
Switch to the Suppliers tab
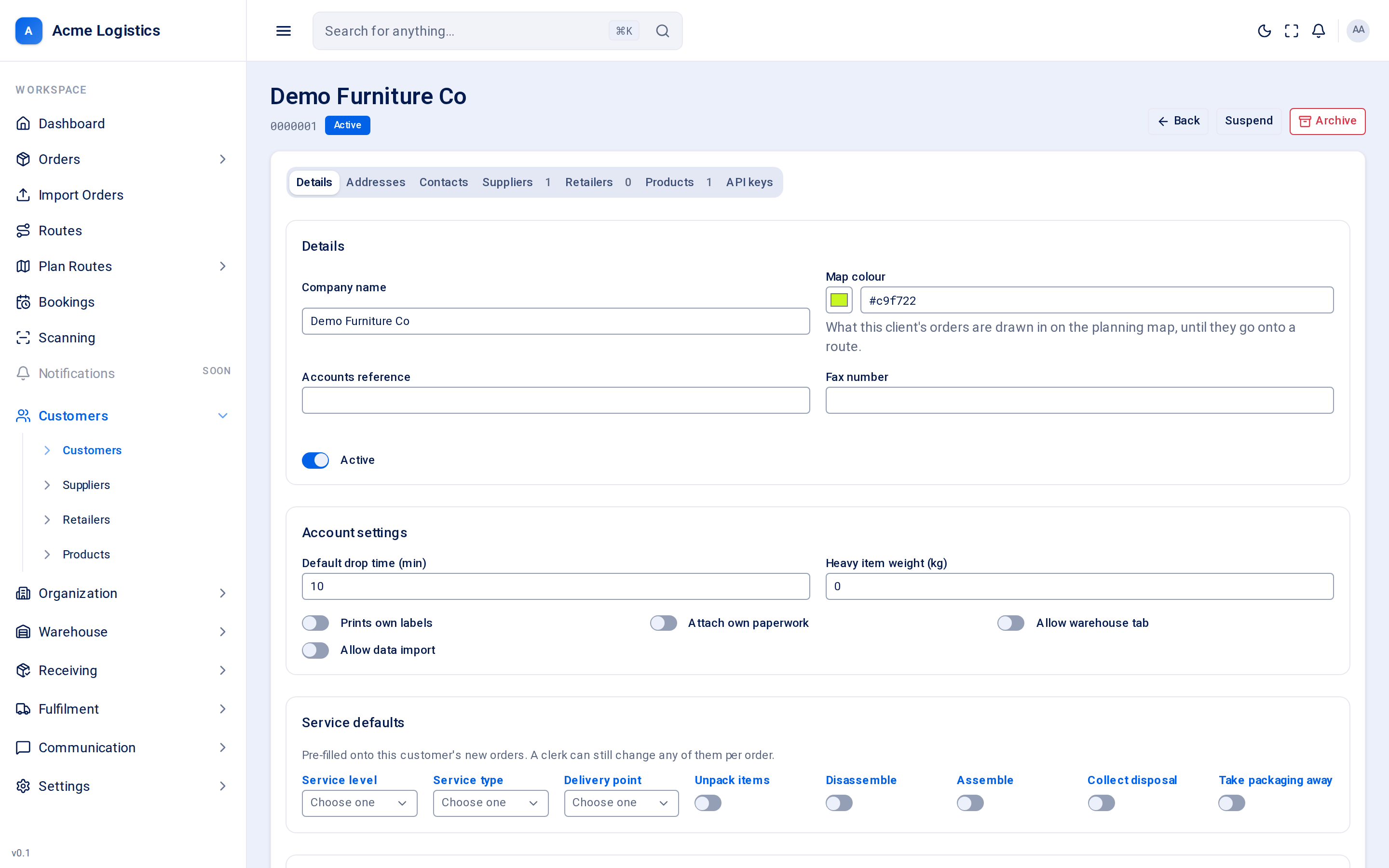click(x=516, y=183)
